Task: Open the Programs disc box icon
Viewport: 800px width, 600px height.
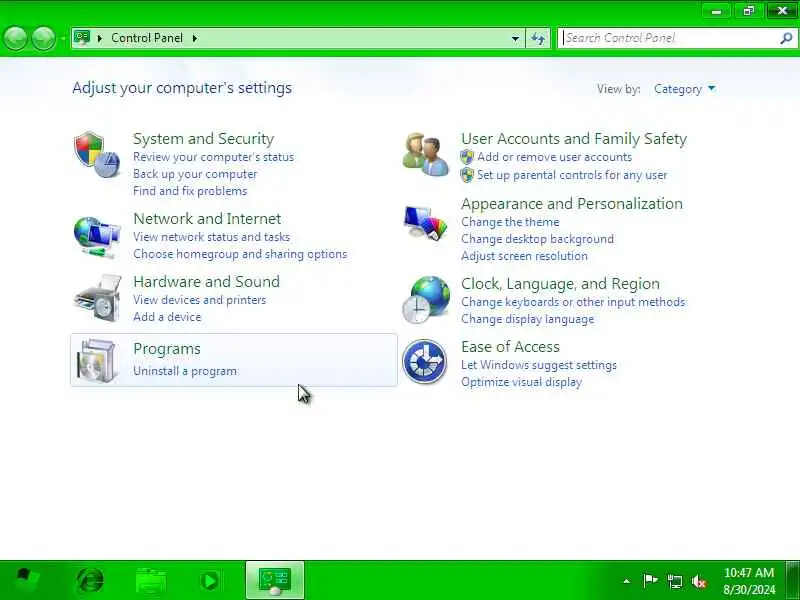Action: tap(97, 360)
